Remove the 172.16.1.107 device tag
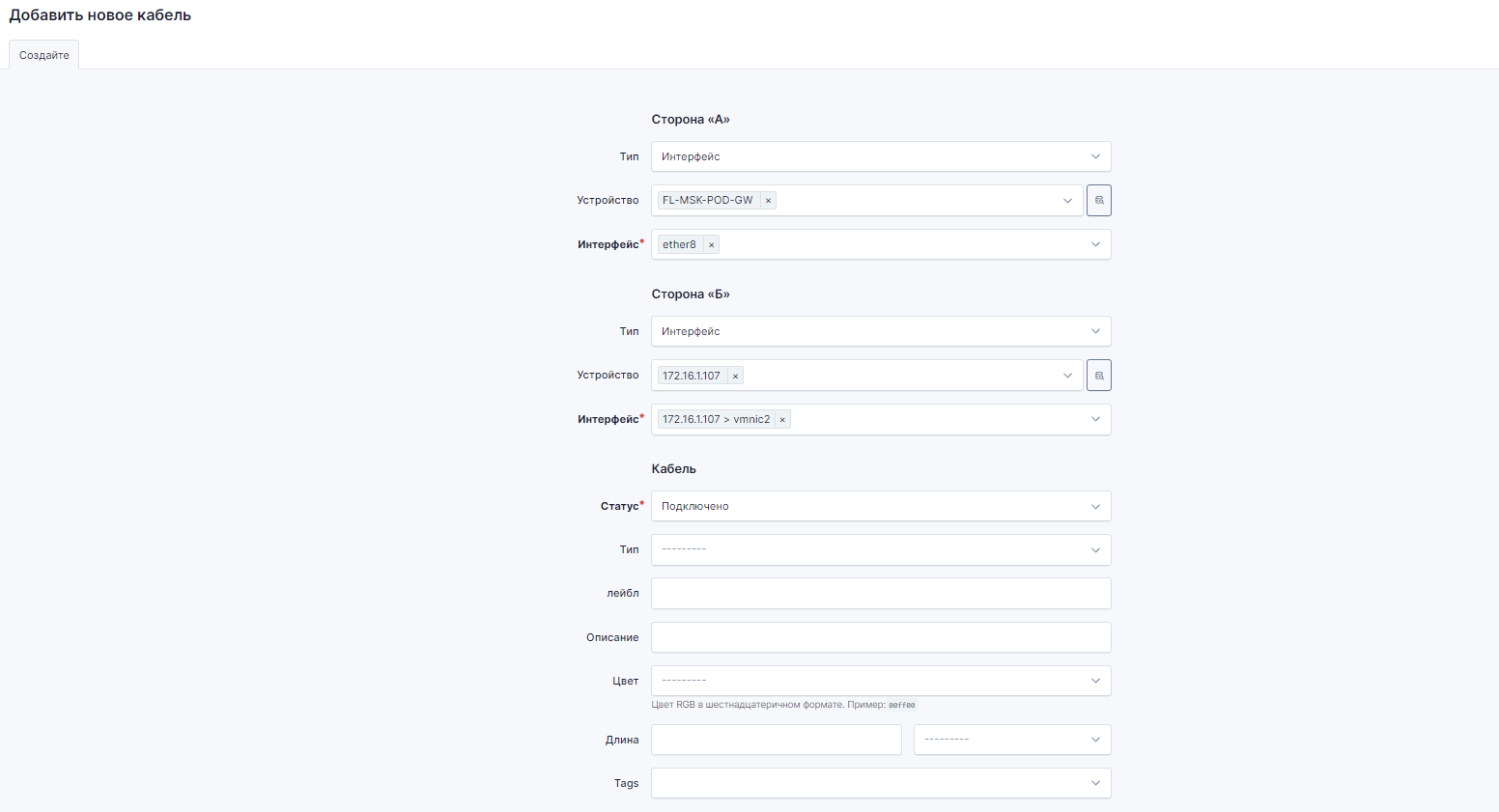Viewport: 1499px width, 812px height. [735, 377]
